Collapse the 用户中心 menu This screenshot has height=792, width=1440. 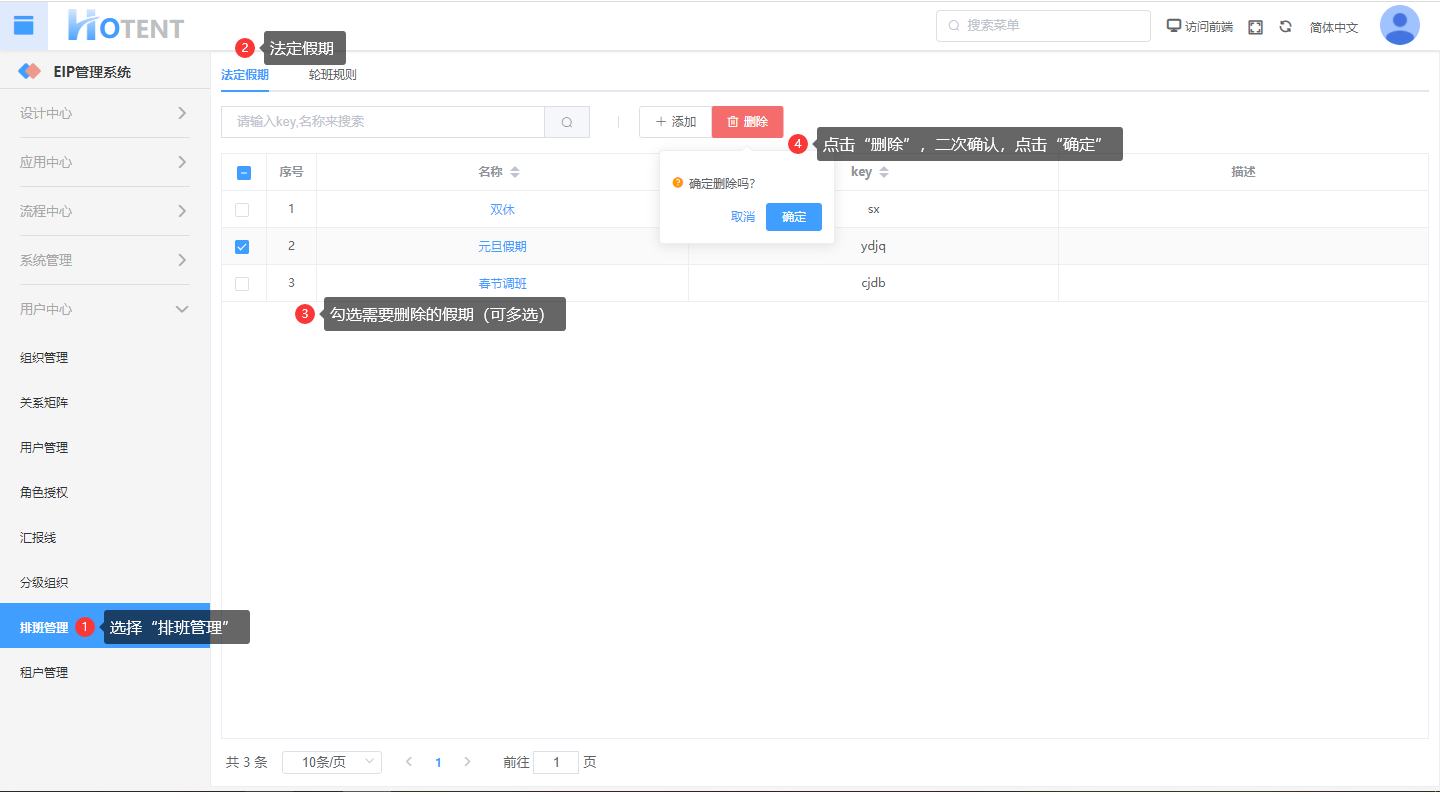click(105, 309)
